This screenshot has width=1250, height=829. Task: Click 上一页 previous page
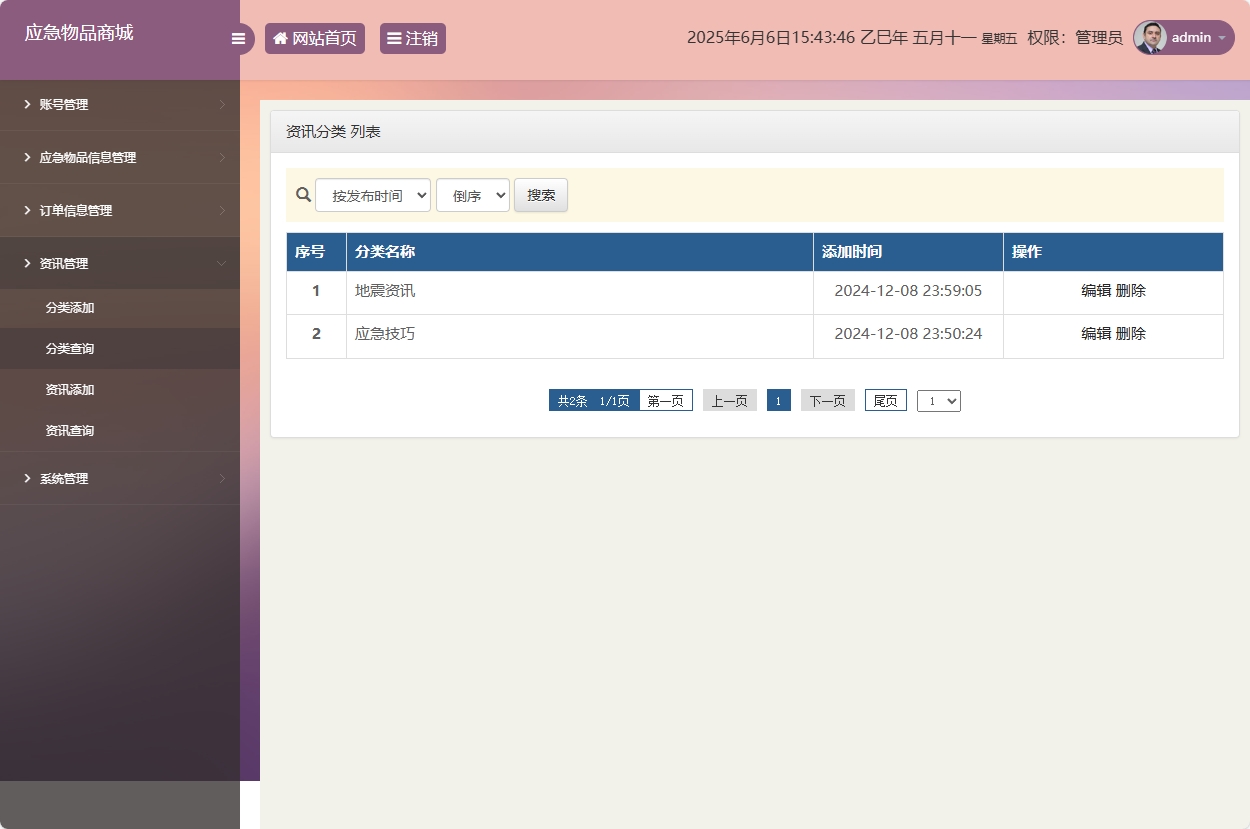coord(730,400)
